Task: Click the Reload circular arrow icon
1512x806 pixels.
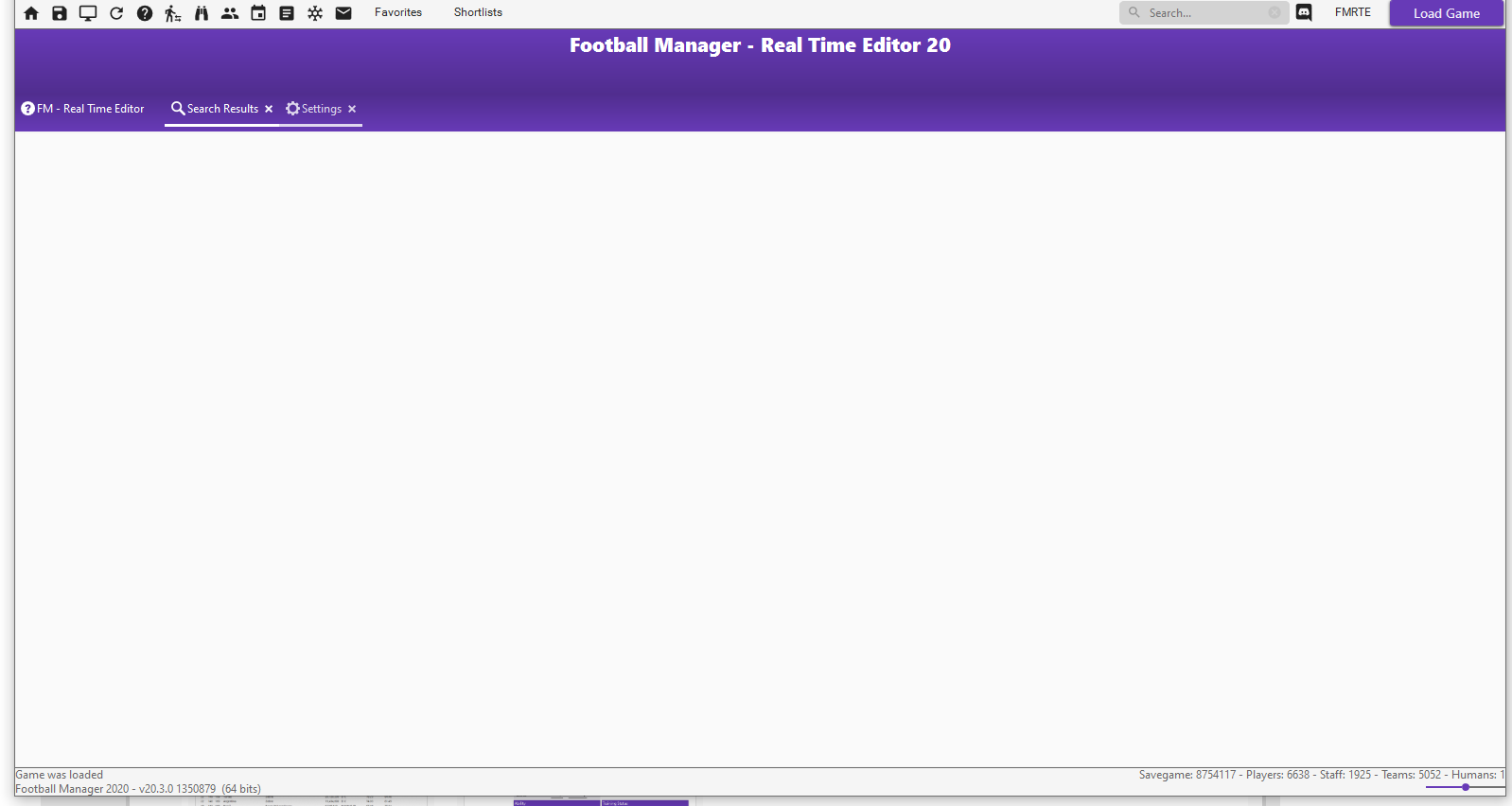Action: tap(116, 13)
